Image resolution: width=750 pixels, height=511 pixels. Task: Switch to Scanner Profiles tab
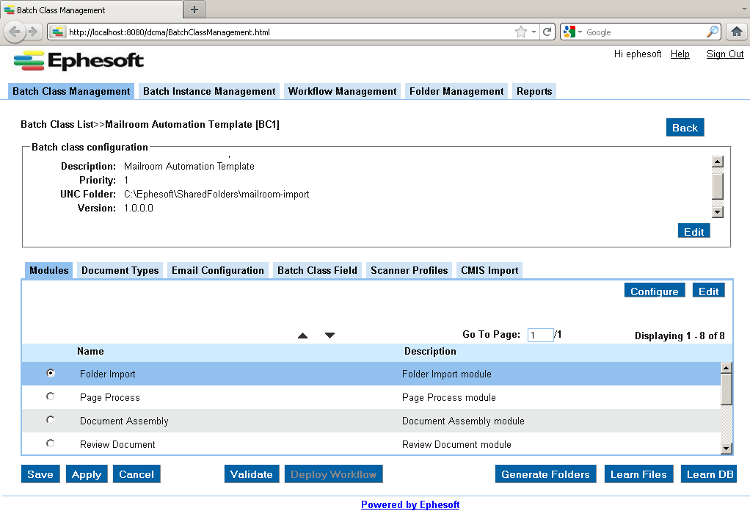tap(409, 270)
